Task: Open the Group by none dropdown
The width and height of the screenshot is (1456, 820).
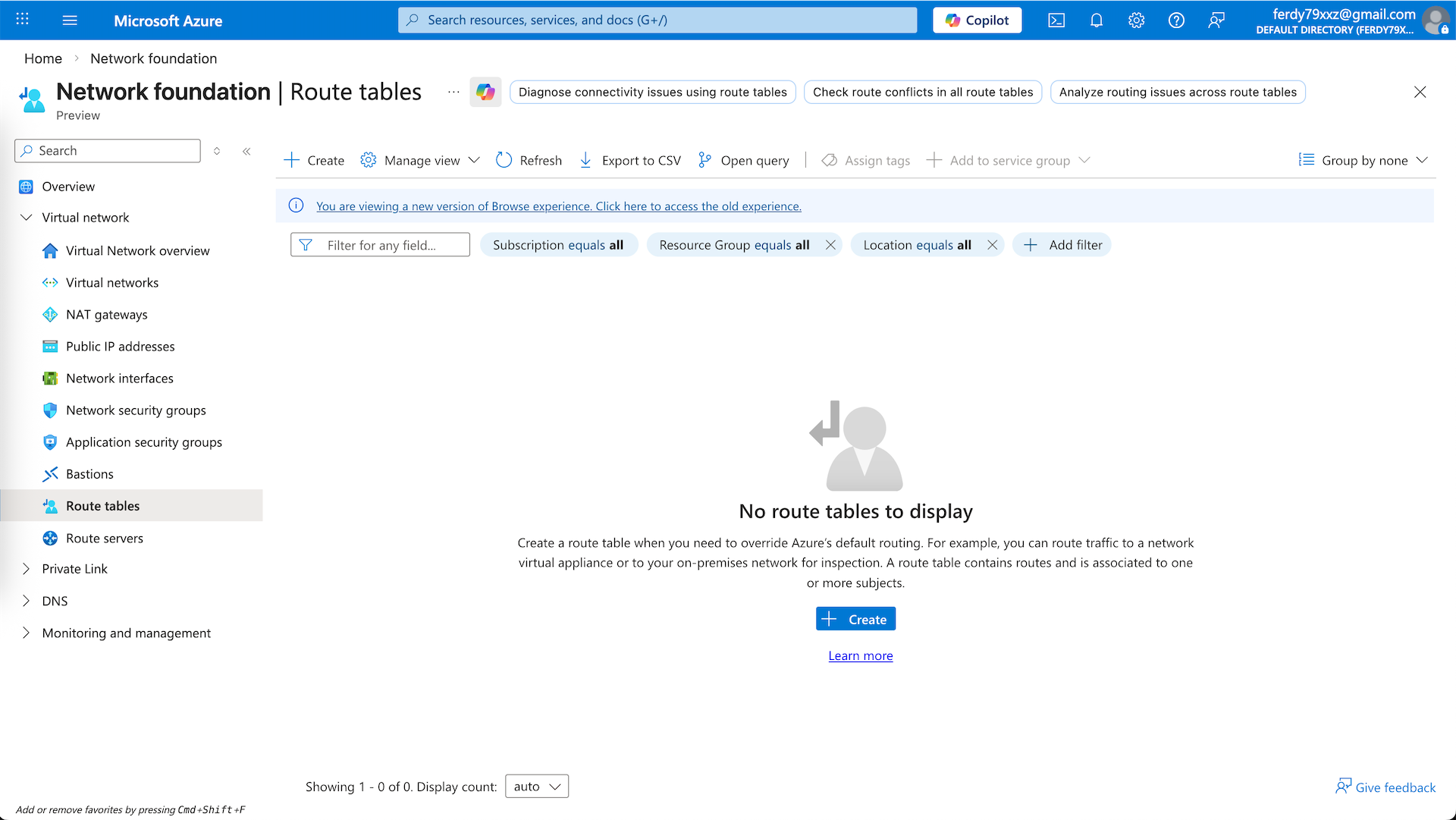Action: [1363, 160]
